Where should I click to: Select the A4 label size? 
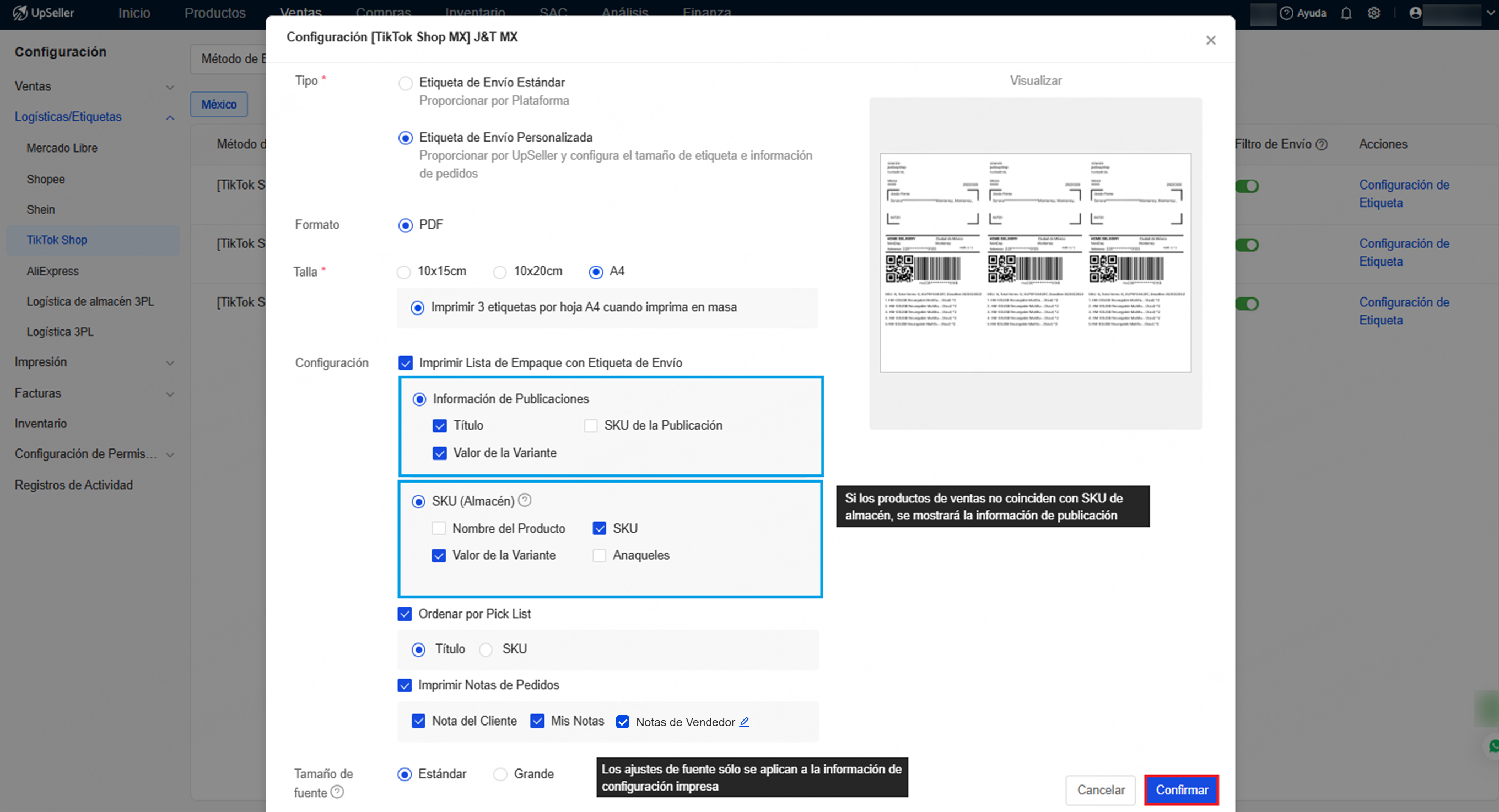(596, 272)
